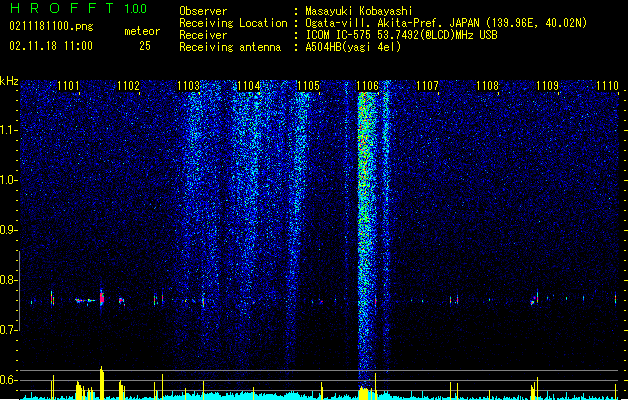Image resolution: width=629 pixels, height=400 pixels.
Task: Click time marker 1104
Action: [248, 86]
